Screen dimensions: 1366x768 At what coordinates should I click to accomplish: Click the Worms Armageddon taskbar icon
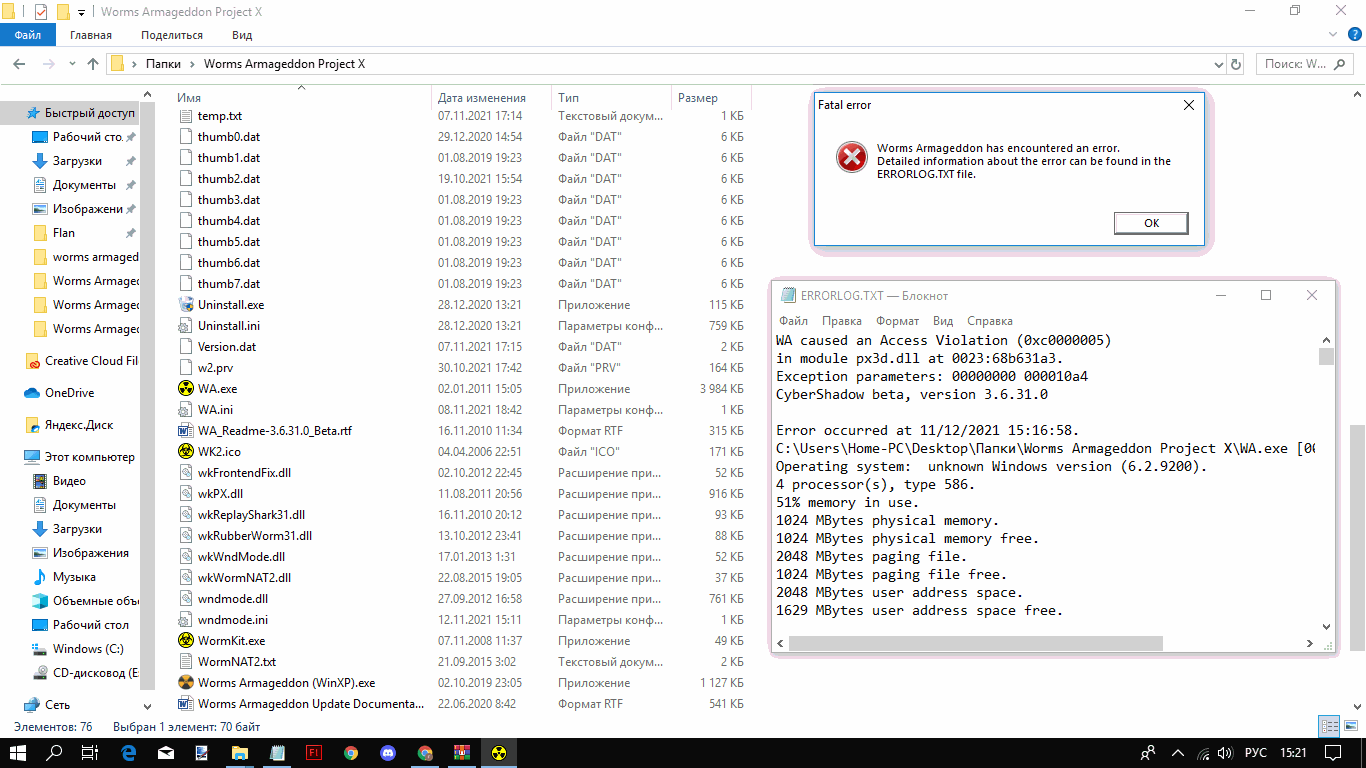(499, 752)
